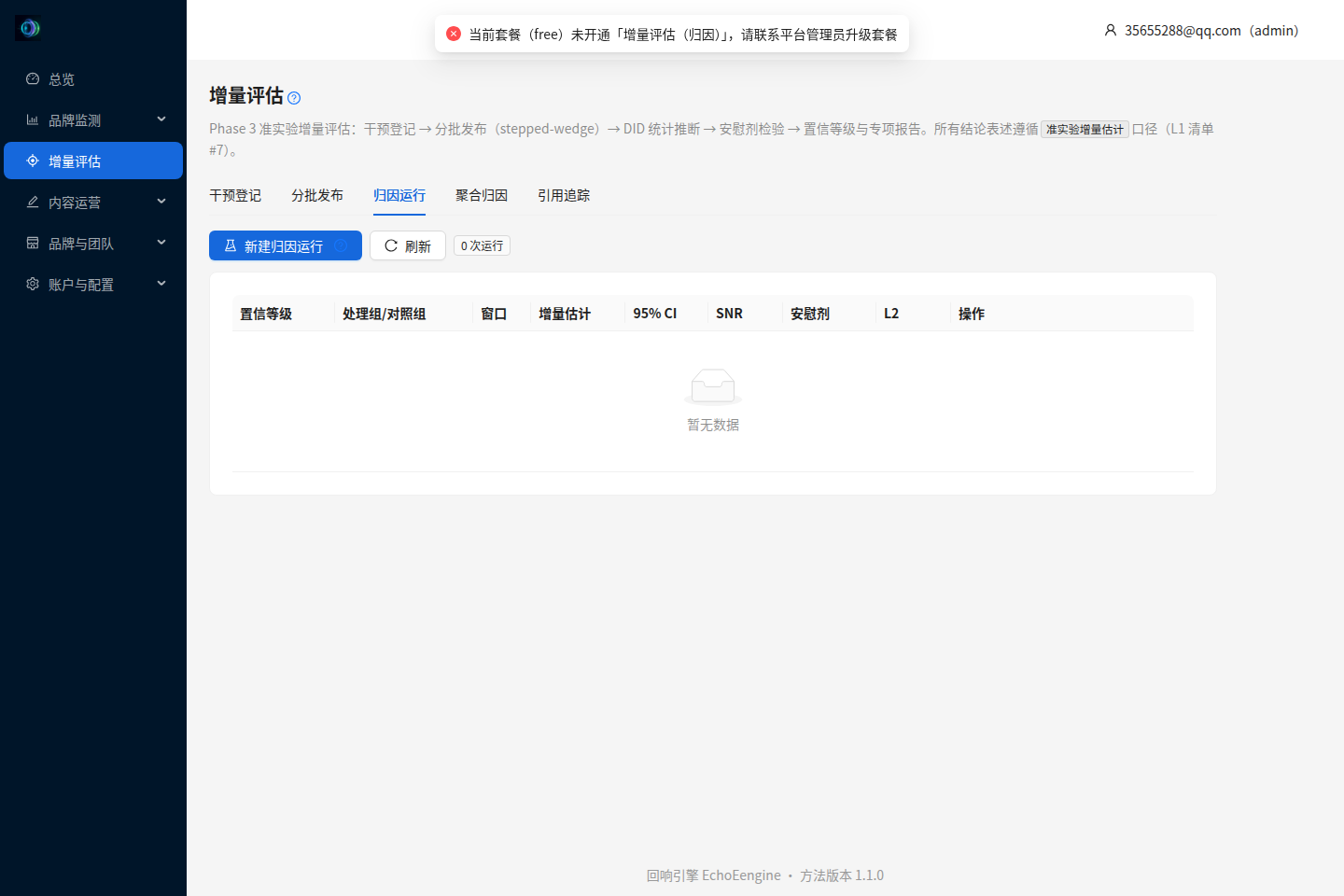Image resolution: width=1344 pixels, height=896 pixels.
Task: Click the 新建归因运行 button
Action: [x=286, y=245]
